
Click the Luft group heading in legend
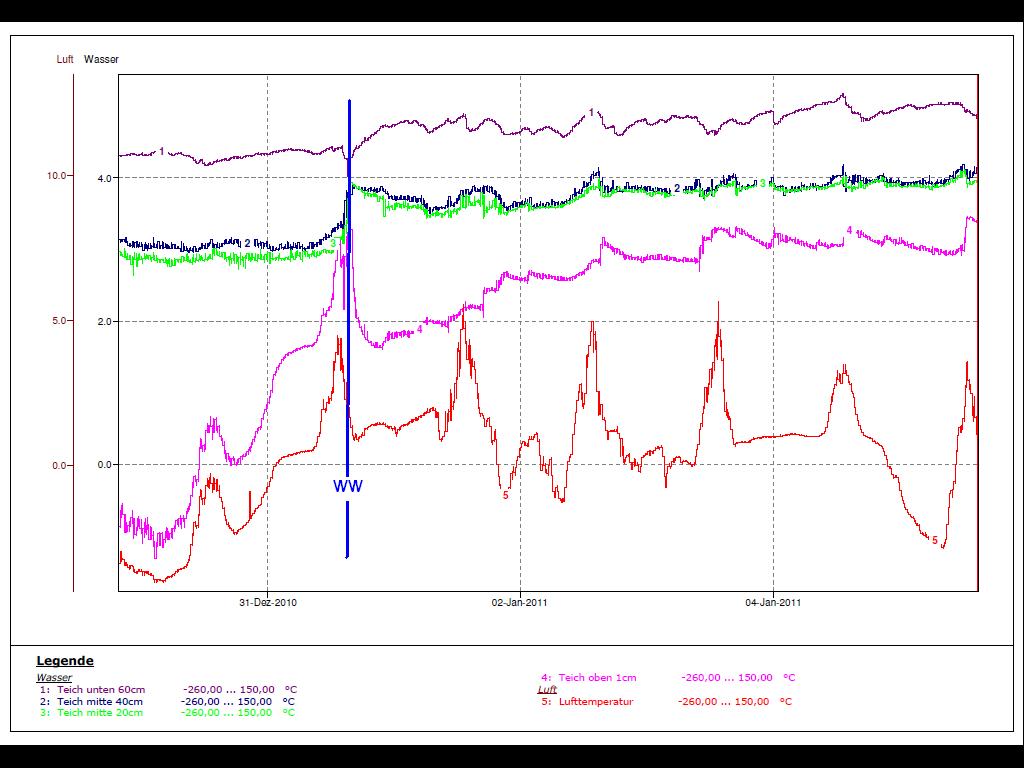547,690
